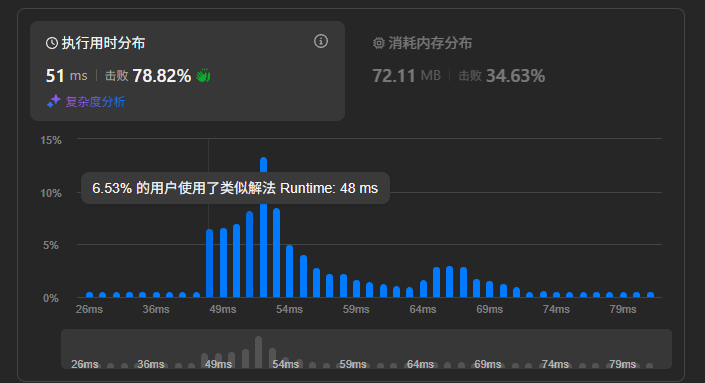The width and height of the screenshot is (705, 383).
Task: Click the 5% y-axis label
Action: pos(51,245)
